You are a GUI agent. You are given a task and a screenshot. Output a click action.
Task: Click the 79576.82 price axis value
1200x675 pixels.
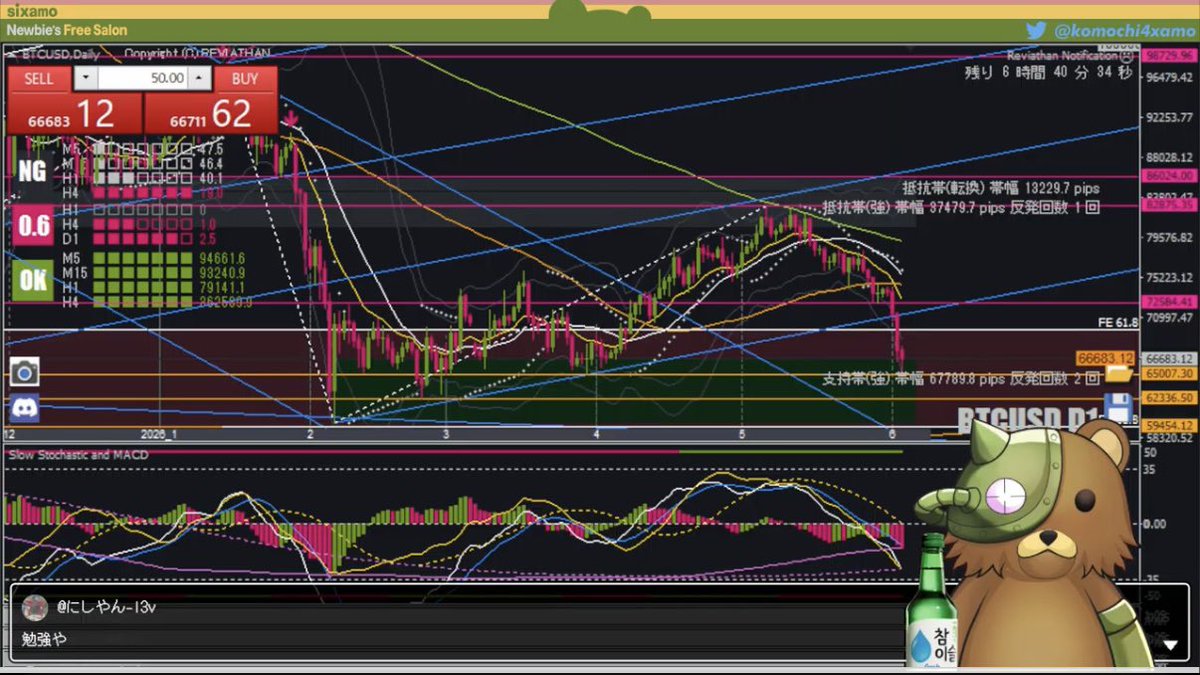(1168, 238)
